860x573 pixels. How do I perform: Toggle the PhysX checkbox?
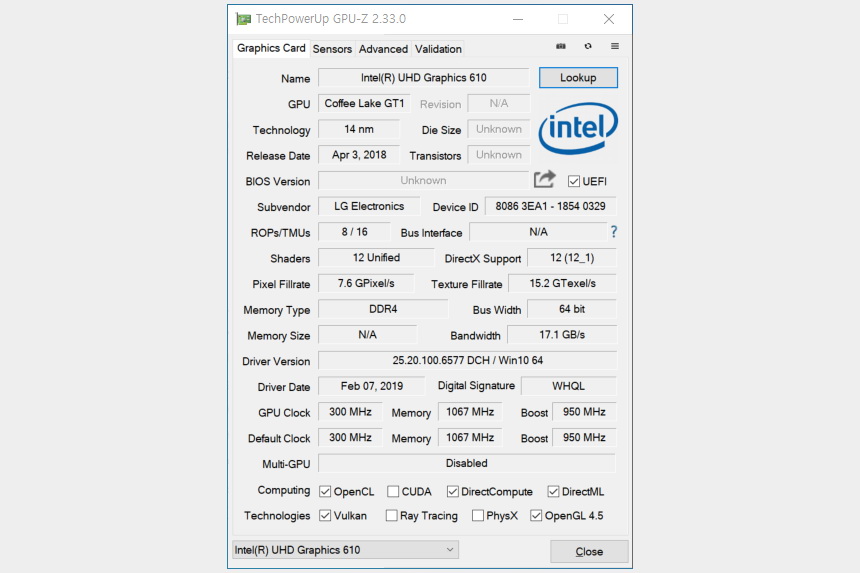(478, 516)
